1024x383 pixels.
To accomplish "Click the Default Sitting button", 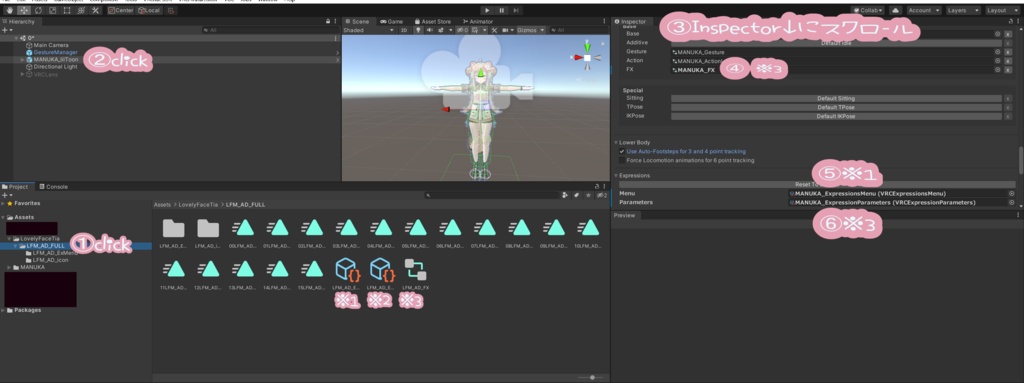I will pos(836,98).
